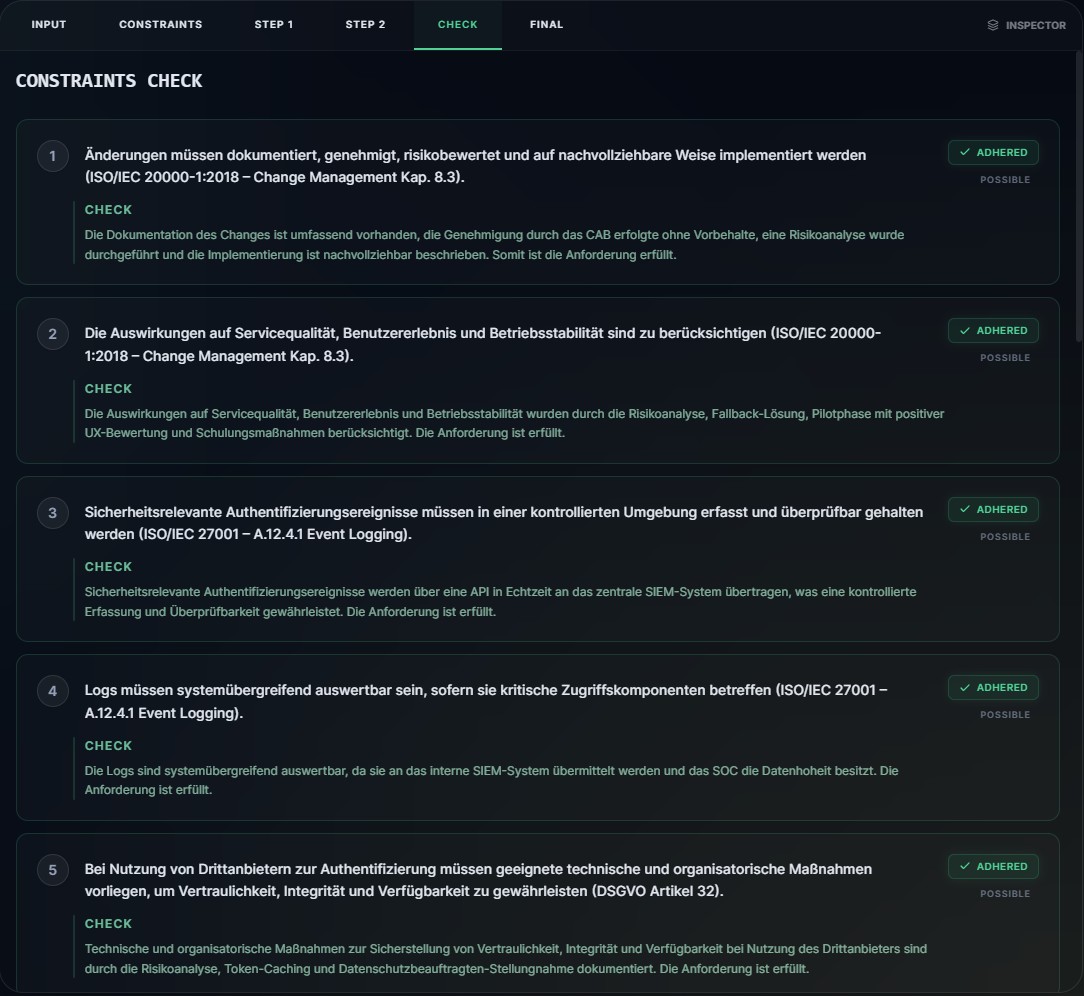Image resolution: width=1084 pixels, height=996 pixels.
Task: Click ADHERED badge on constraint 1
Action: [993, 152]
